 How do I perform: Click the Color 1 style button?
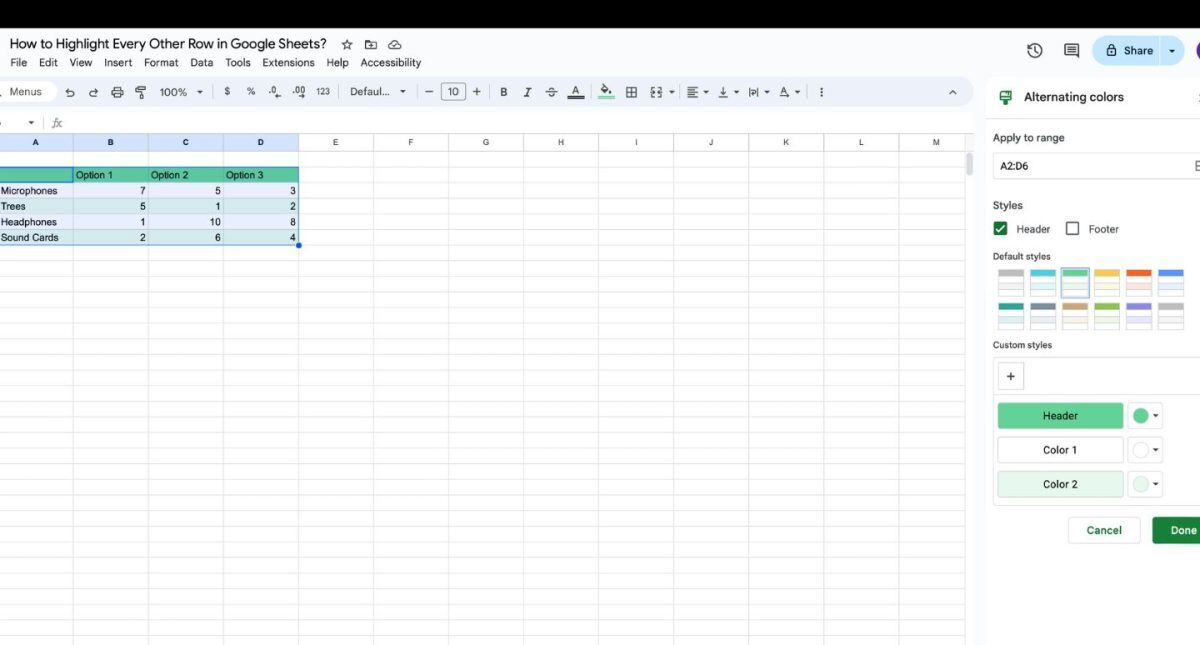click(1060, 450)
